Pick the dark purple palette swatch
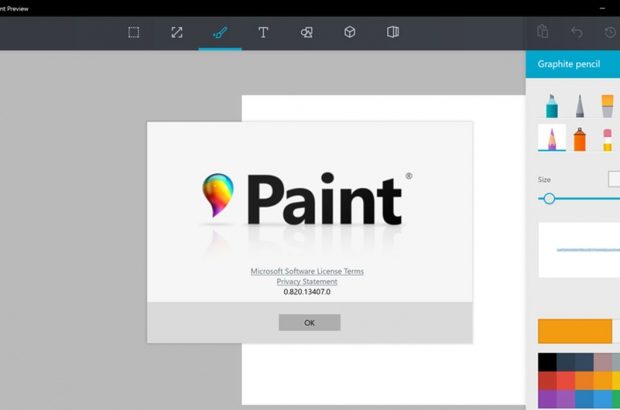The width and height of the screenshot is (620, 410). (547, 399)
